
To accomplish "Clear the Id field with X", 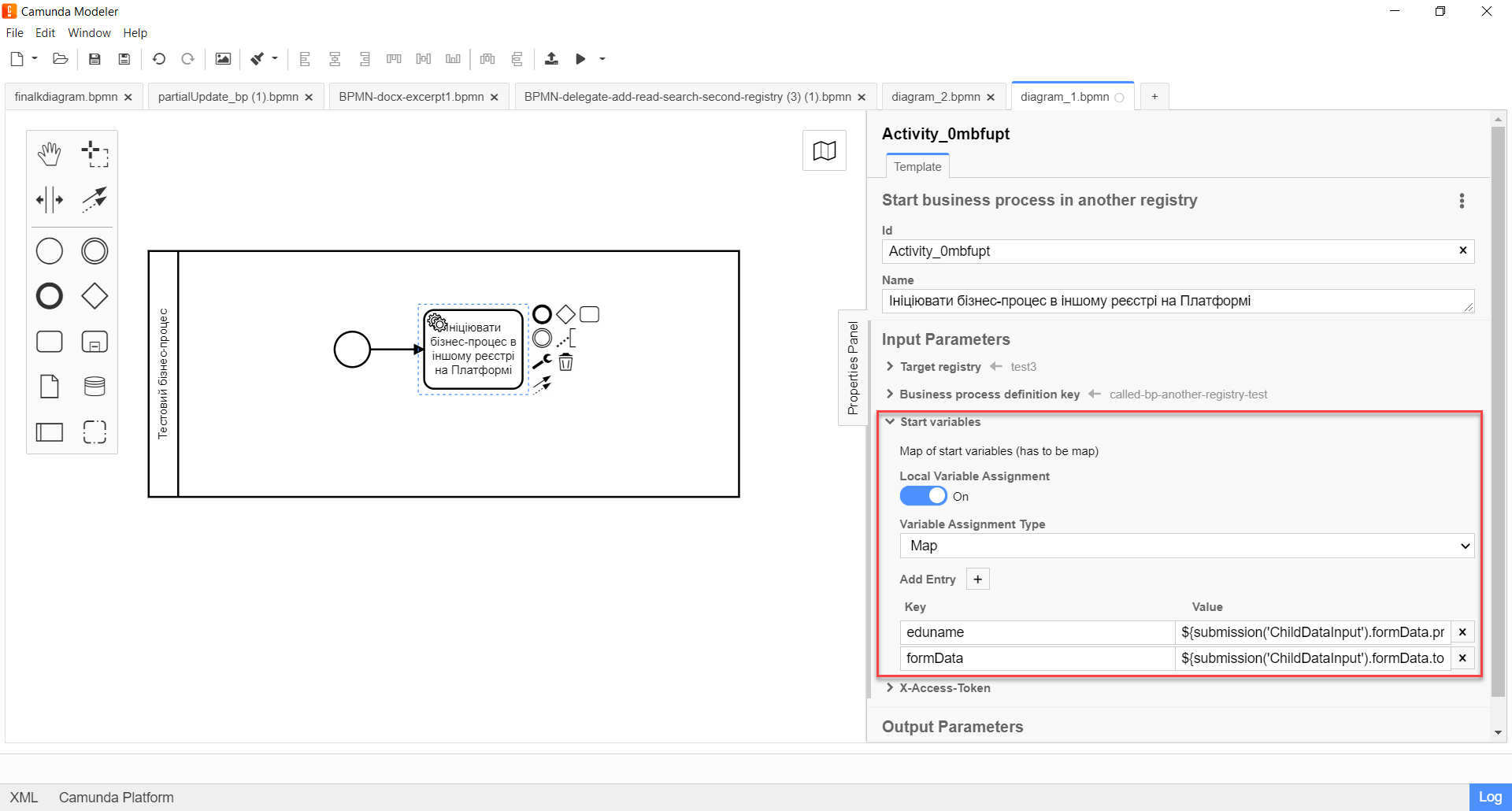I will point(1463,250).
